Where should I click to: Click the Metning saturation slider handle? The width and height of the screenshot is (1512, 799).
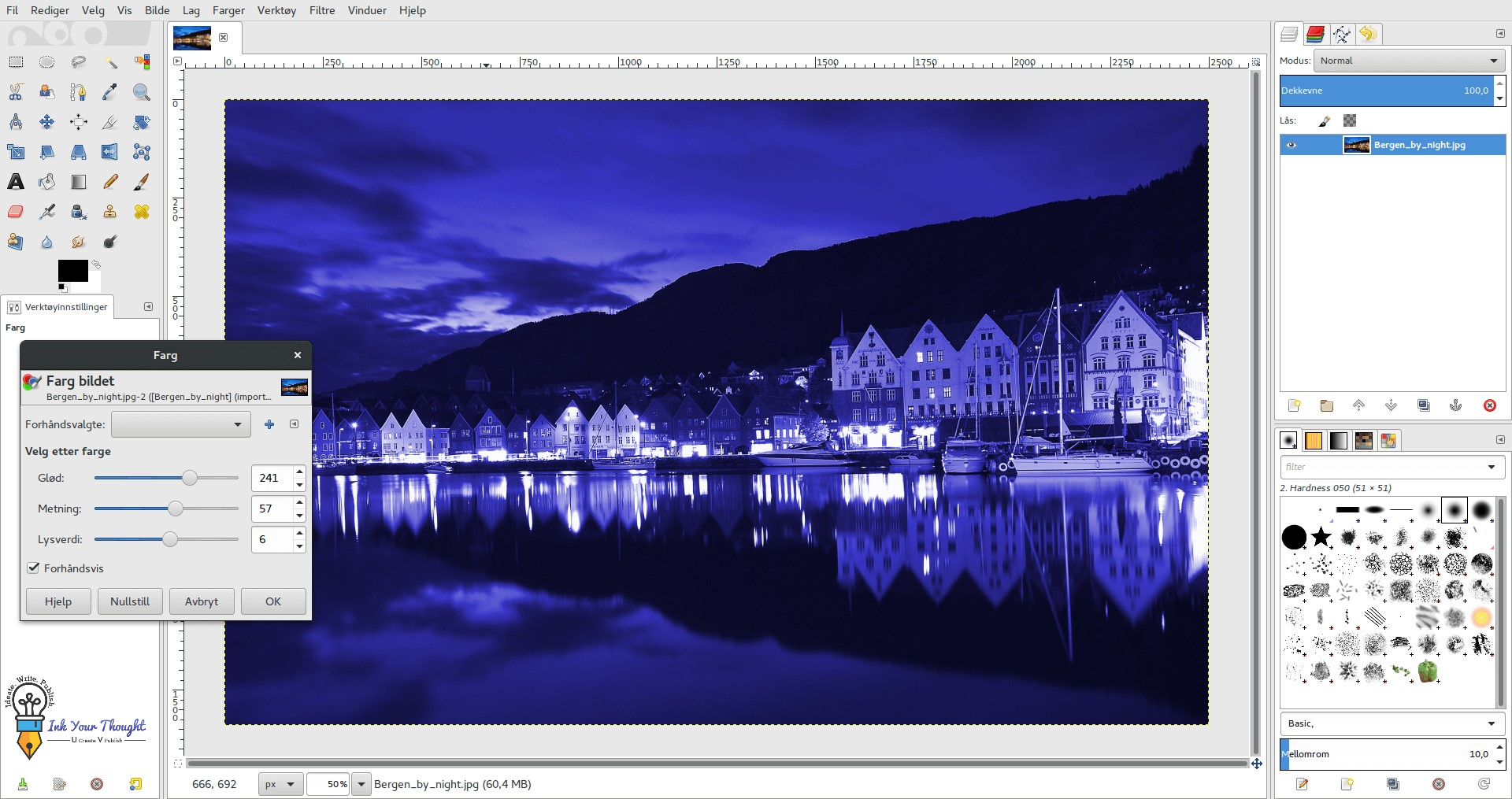pos(176,509)
